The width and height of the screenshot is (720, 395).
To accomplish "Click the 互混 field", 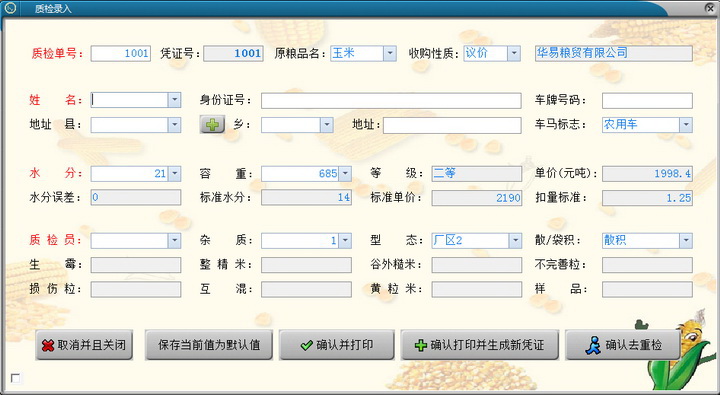I will pos(306,289).
